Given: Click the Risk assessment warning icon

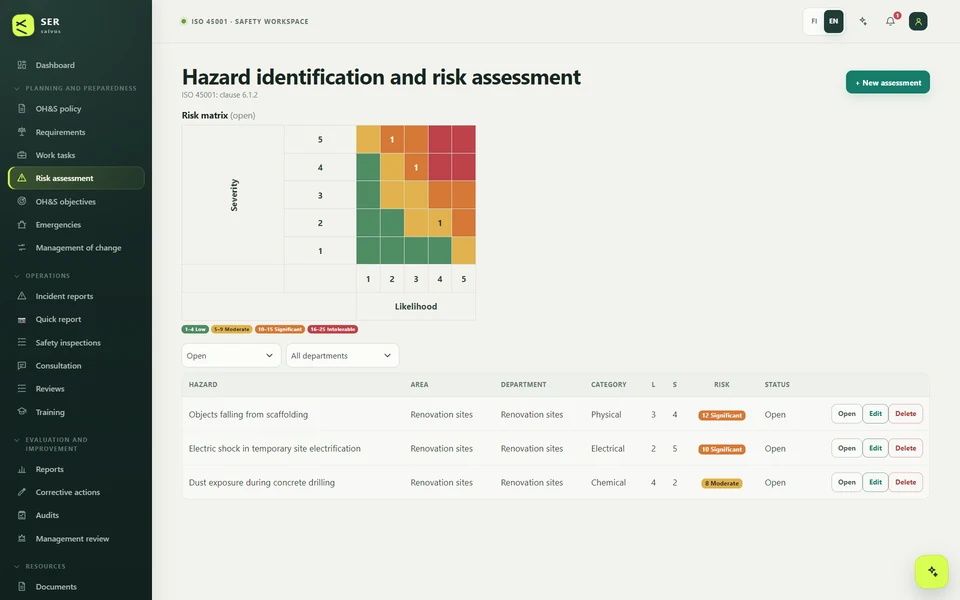Looking at the screenshot, I should 22,178.
